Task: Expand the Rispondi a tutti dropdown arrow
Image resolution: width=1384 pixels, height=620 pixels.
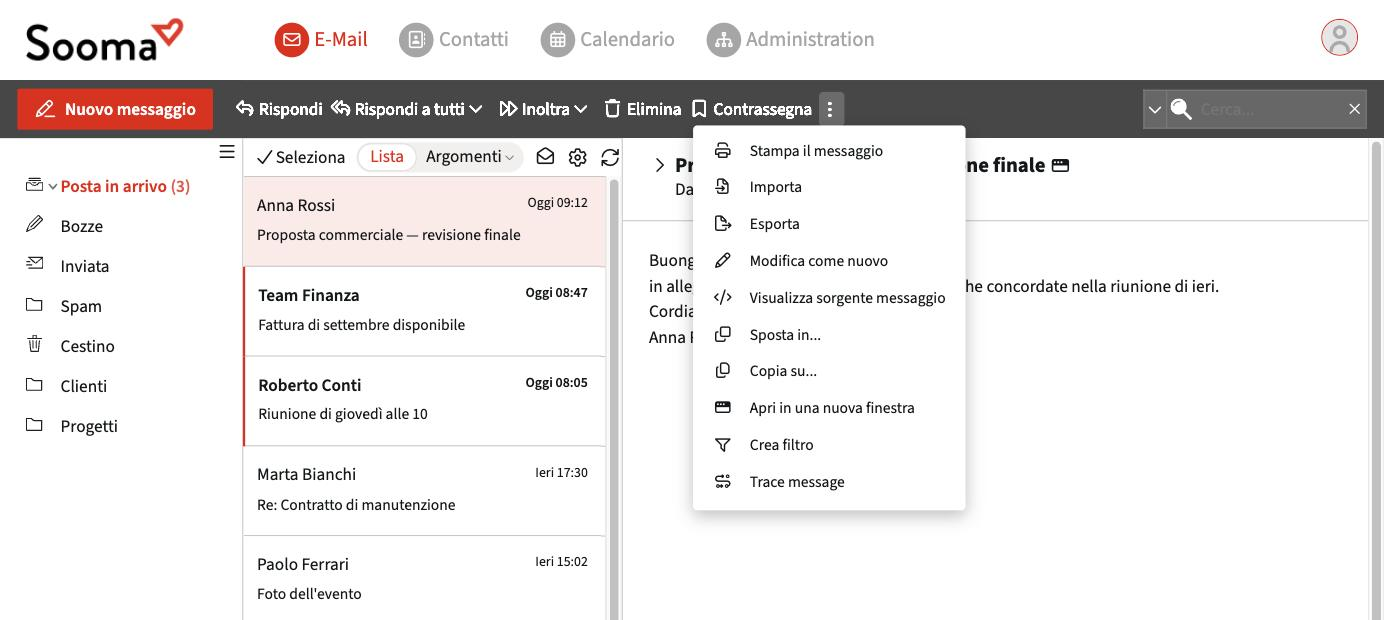Action: pos(476,109)
